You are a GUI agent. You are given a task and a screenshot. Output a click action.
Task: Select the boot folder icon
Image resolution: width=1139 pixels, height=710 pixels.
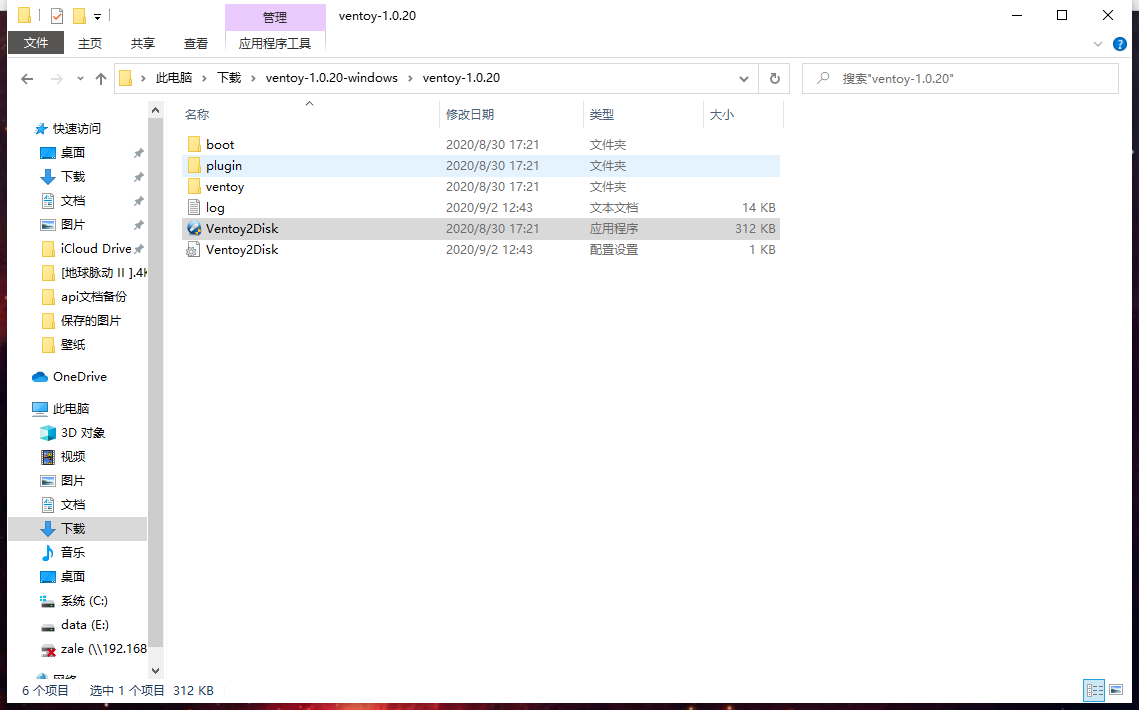tap(193, 145)
